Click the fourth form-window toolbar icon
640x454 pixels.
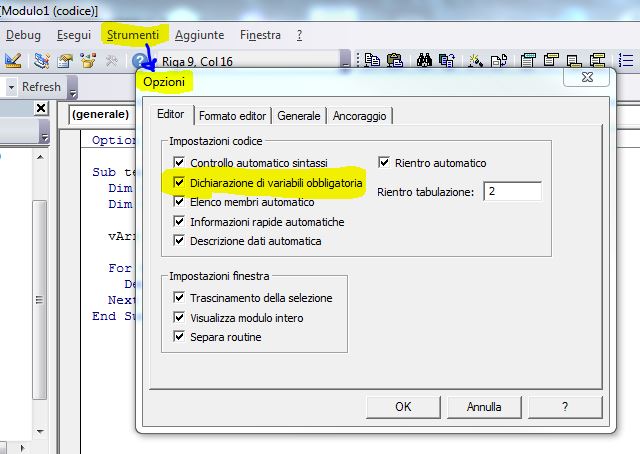[x=597, y=60]
